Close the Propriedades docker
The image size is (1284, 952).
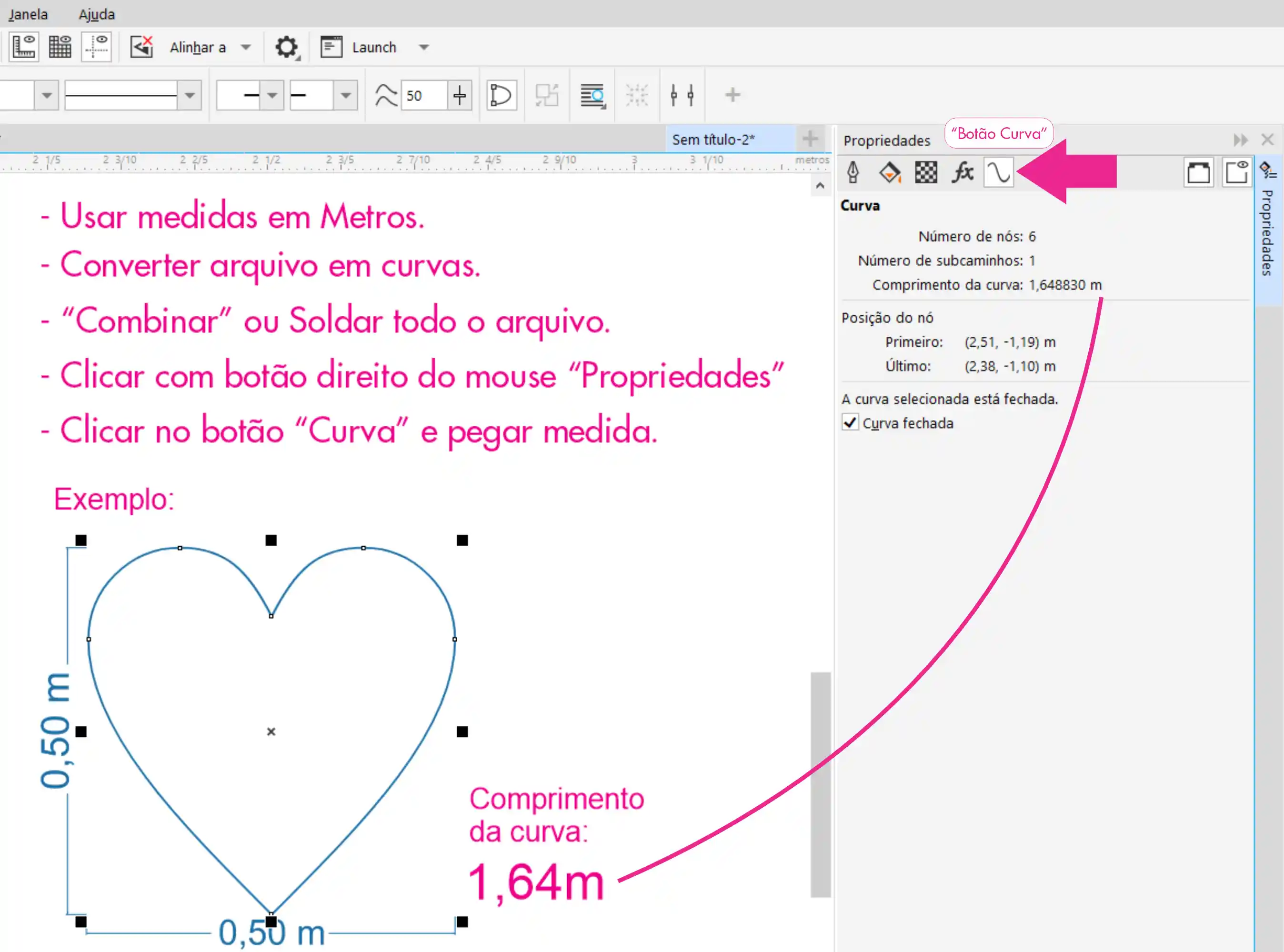tap(1267, 140)
